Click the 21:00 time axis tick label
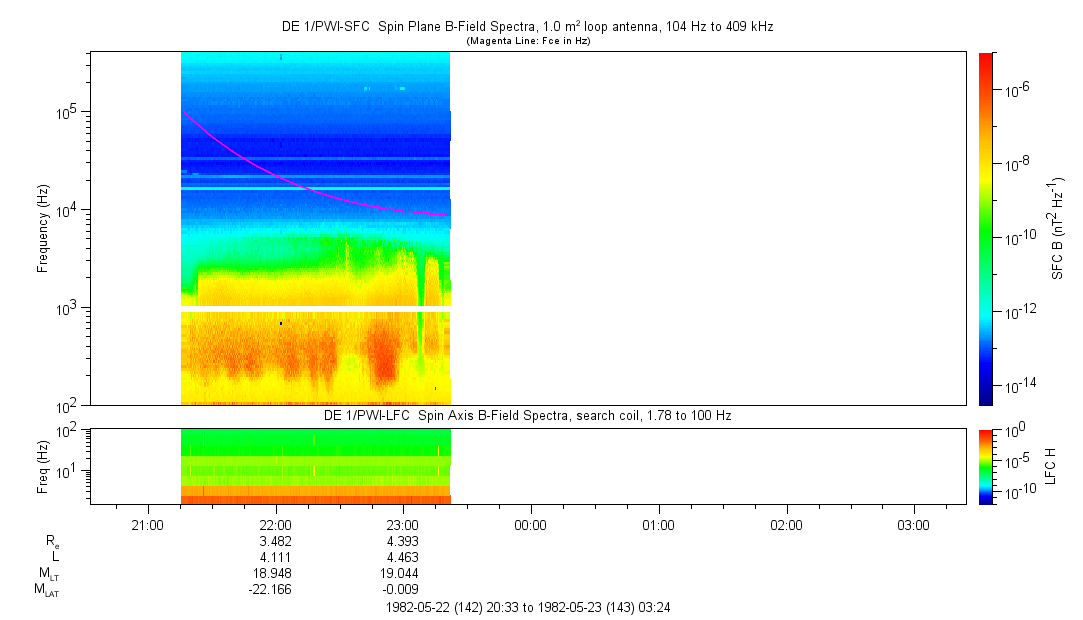 [x=148, y=524]
